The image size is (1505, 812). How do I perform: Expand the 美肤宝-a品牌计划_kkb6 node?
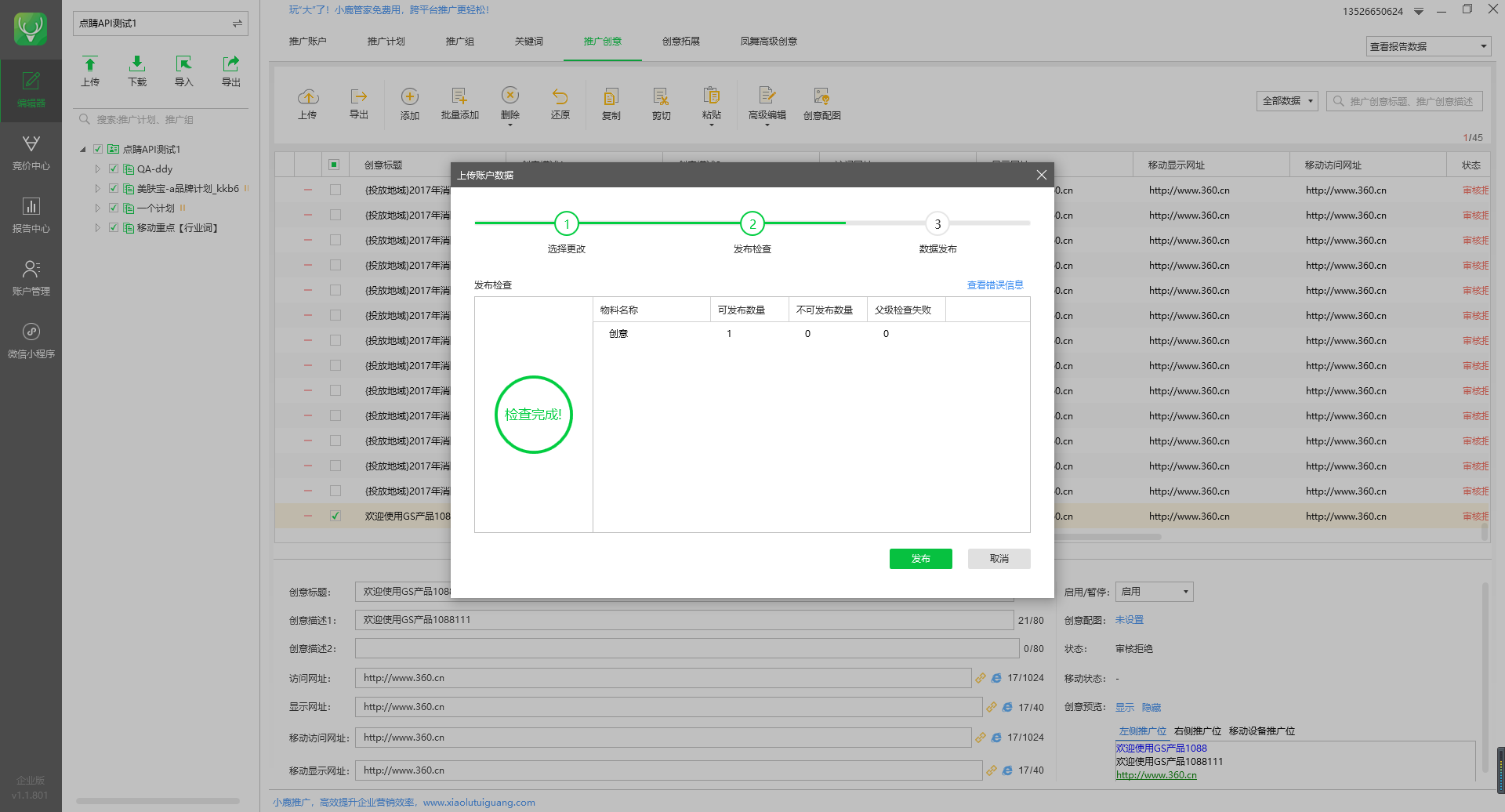pos(97,188)
